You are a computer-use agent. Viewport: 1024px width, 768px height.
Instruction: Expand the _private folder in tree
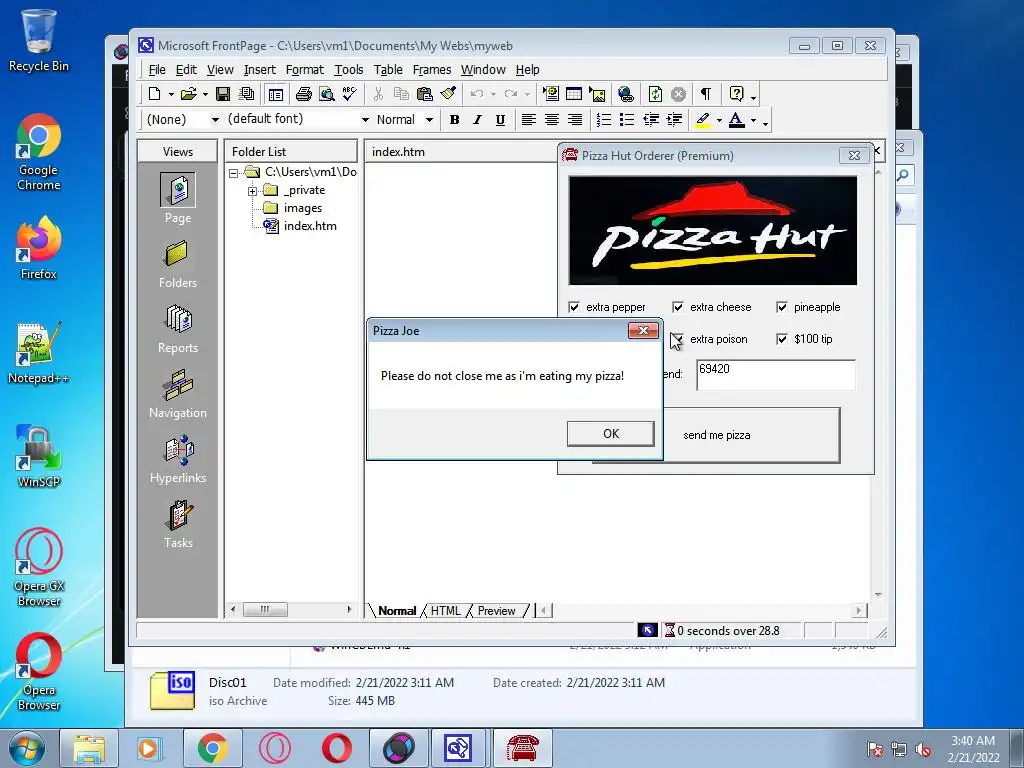[252, 191]
